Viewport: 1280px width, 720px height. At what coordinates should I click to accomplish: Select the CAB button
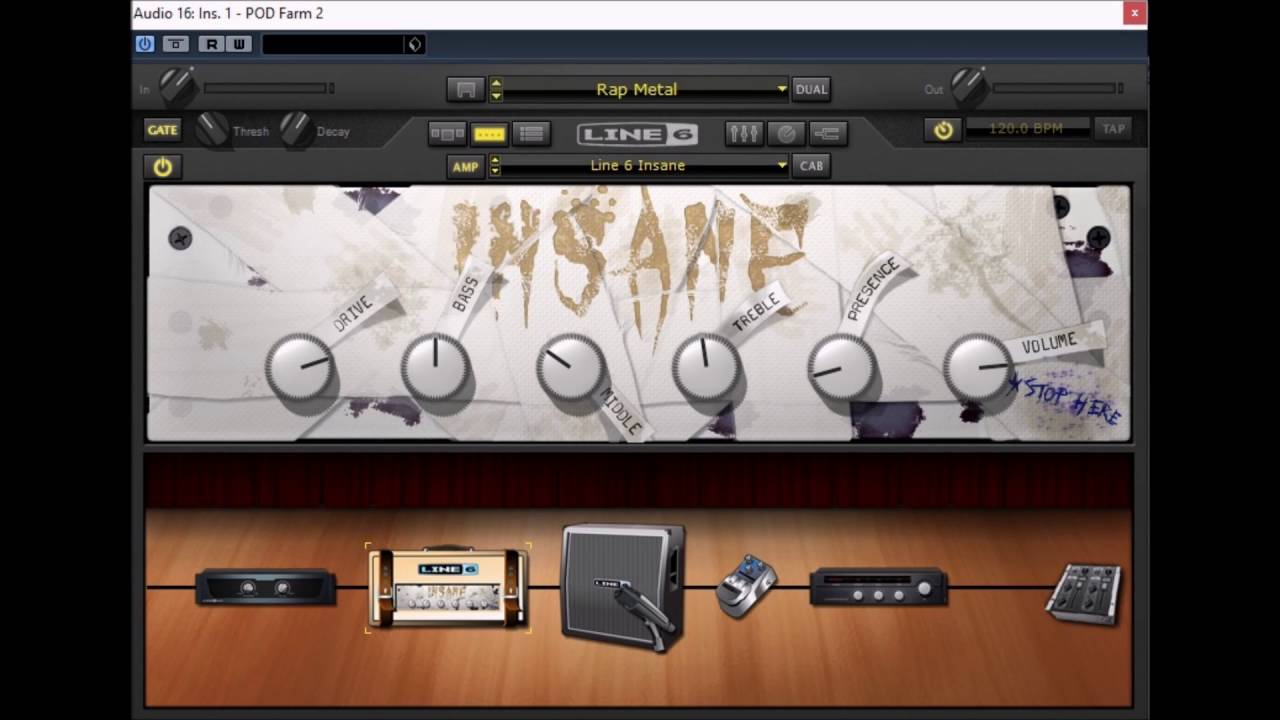pos(811,166)
